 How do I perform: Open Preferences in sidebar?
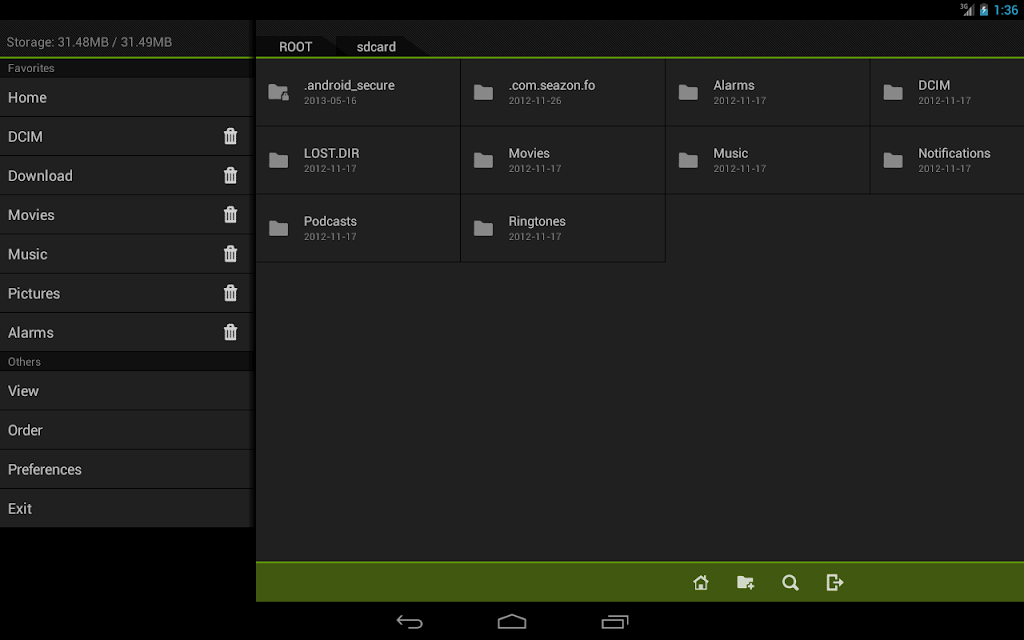pyautogui.click(x=126, y=469)
